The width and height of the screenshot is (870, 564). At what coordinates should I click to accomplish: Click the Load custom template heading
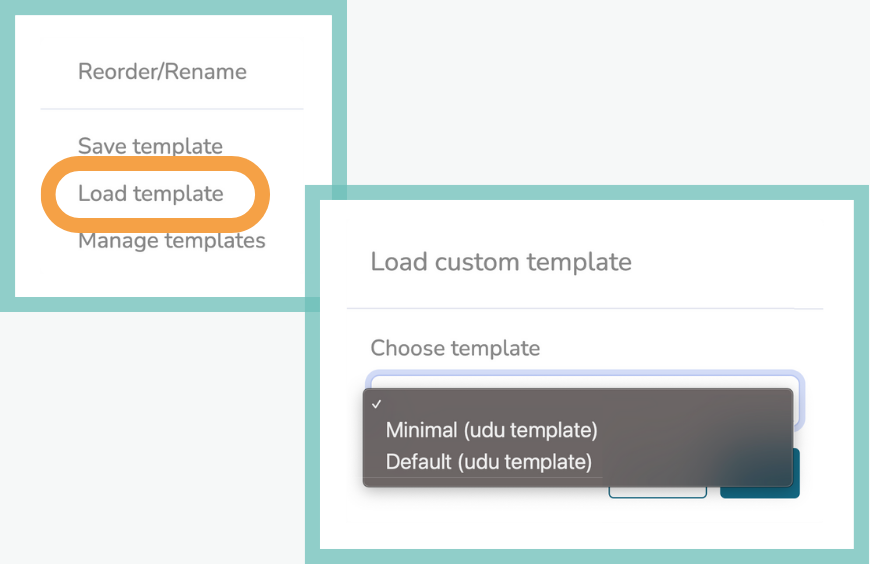(501, 262)
